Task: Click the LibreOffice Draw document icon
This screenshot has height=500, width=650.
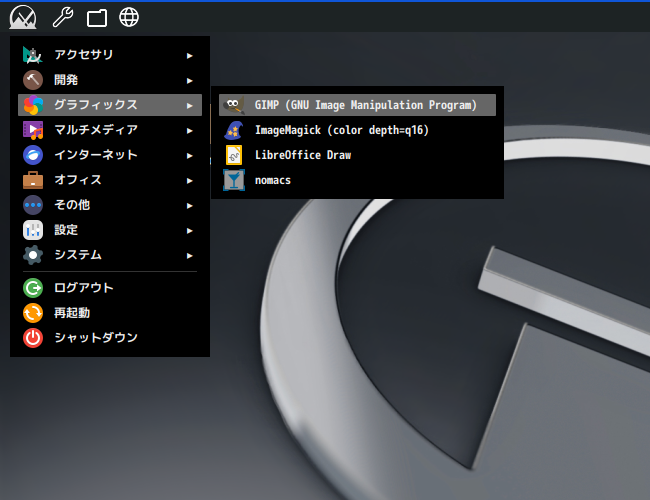Action: pos(234,155)
